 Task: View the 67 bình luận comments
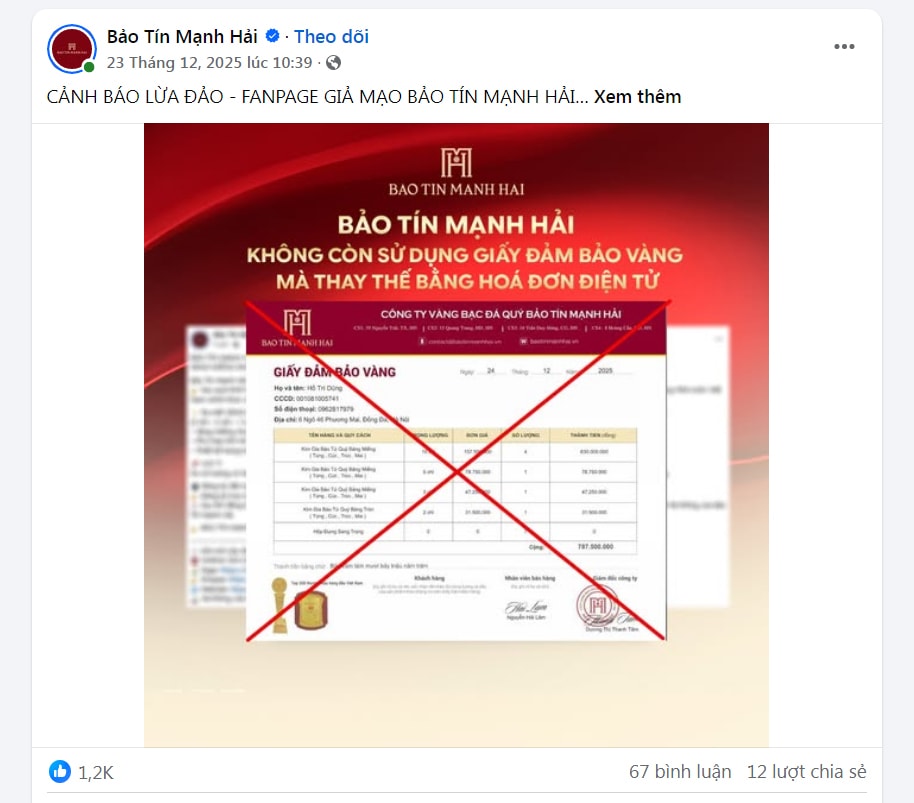[x=680, y=772]
